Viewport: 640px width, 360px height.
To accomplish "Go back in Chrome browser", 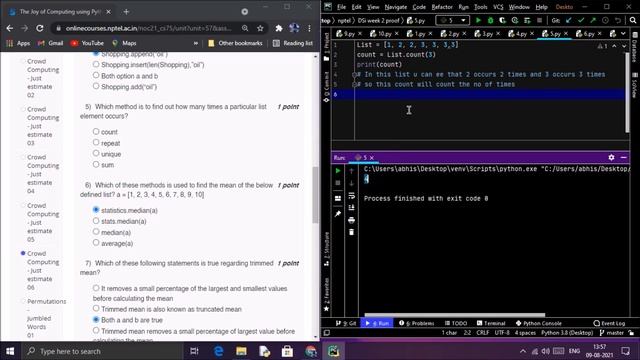I will (10, 28).
